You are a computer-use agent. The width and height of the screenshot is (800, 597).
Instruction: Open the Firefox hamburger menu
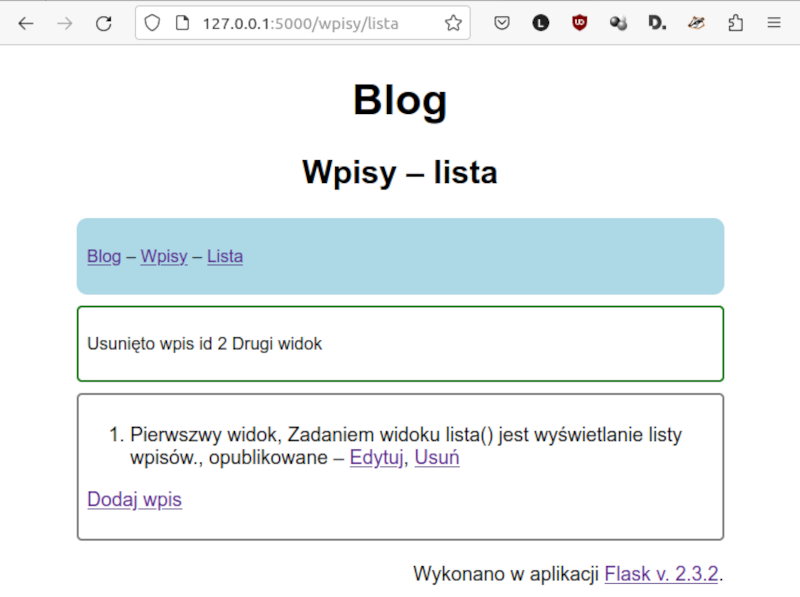(x=774, y=22)
